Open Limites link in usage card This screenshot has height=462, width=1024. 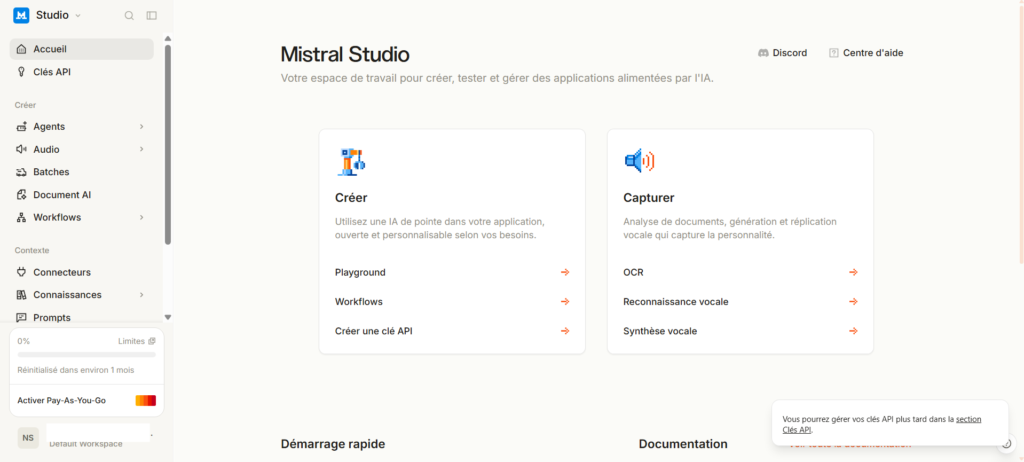137,341
